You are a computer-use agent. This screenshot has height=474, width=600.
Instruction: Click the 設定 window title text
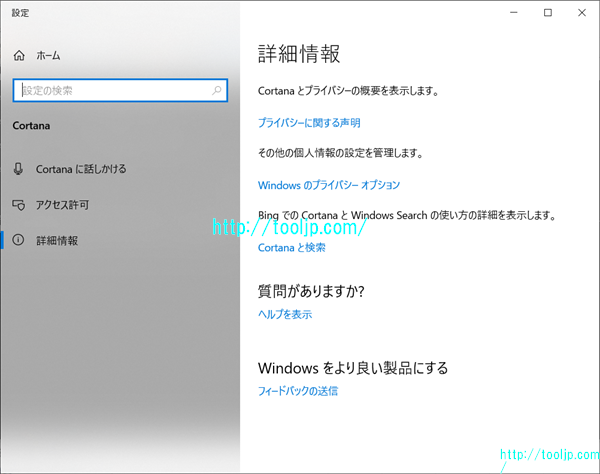(x=20, y=13)
